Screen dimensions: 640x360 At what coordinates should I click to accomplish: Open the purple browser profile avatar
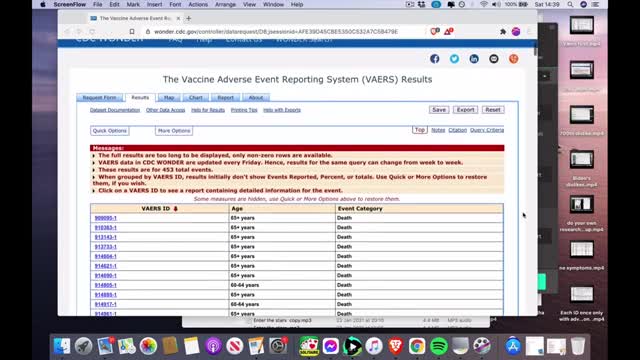click(516, 31)
